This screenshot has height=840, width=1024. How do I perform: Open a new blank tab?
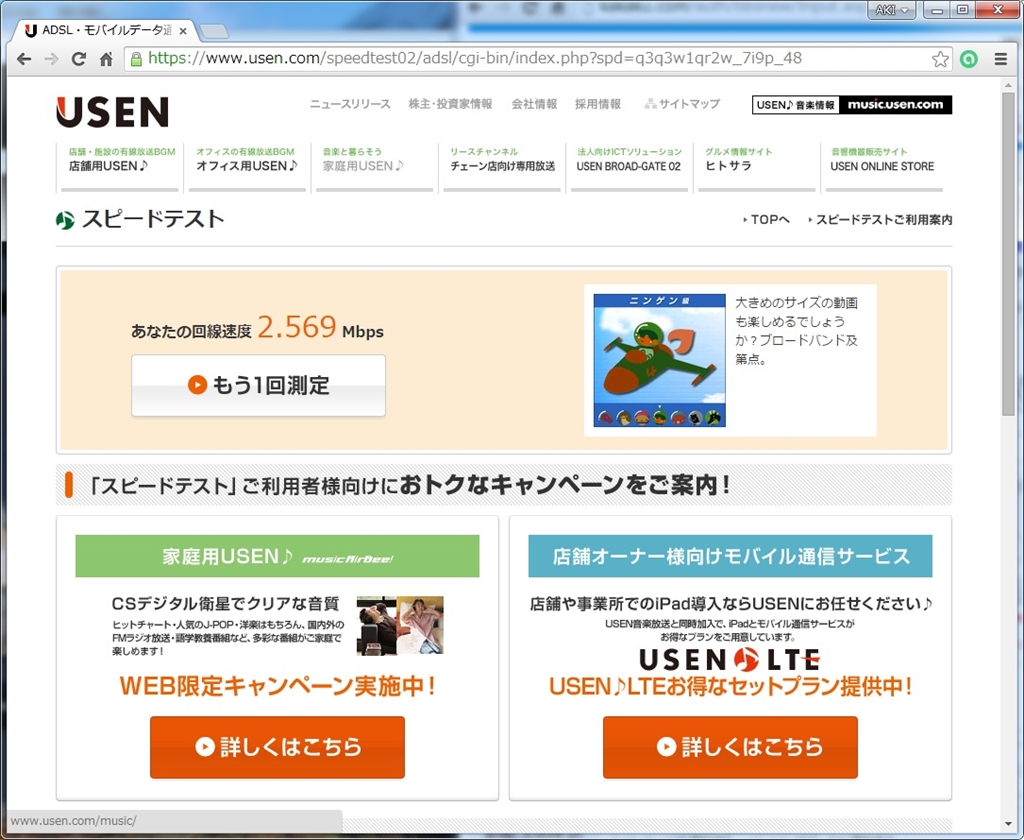214,31
